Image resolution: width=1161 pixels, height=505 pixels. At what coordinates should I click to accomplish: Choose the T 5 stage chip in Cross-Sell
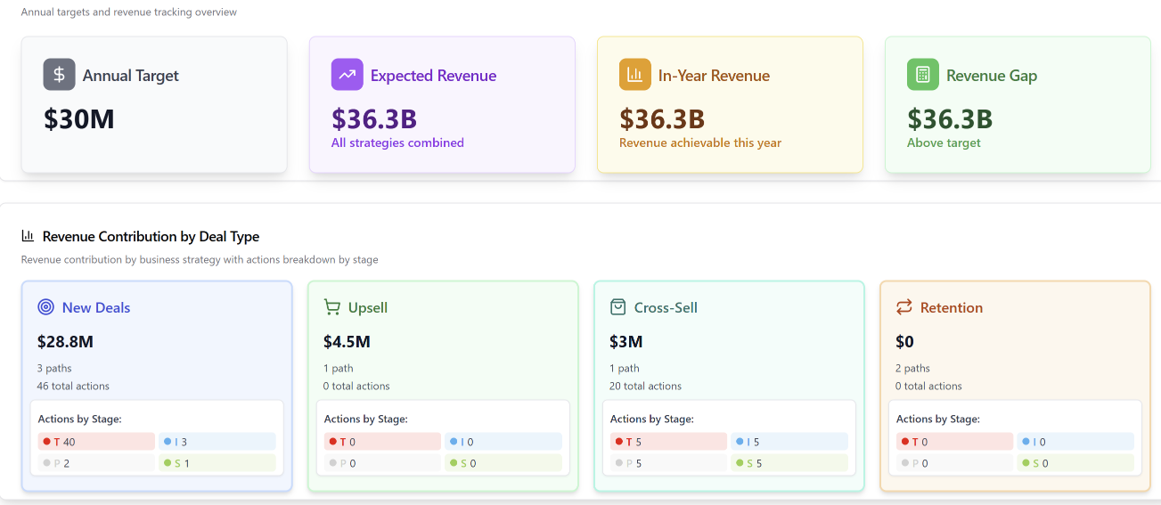pyautogui.click(x=669, y=442)
